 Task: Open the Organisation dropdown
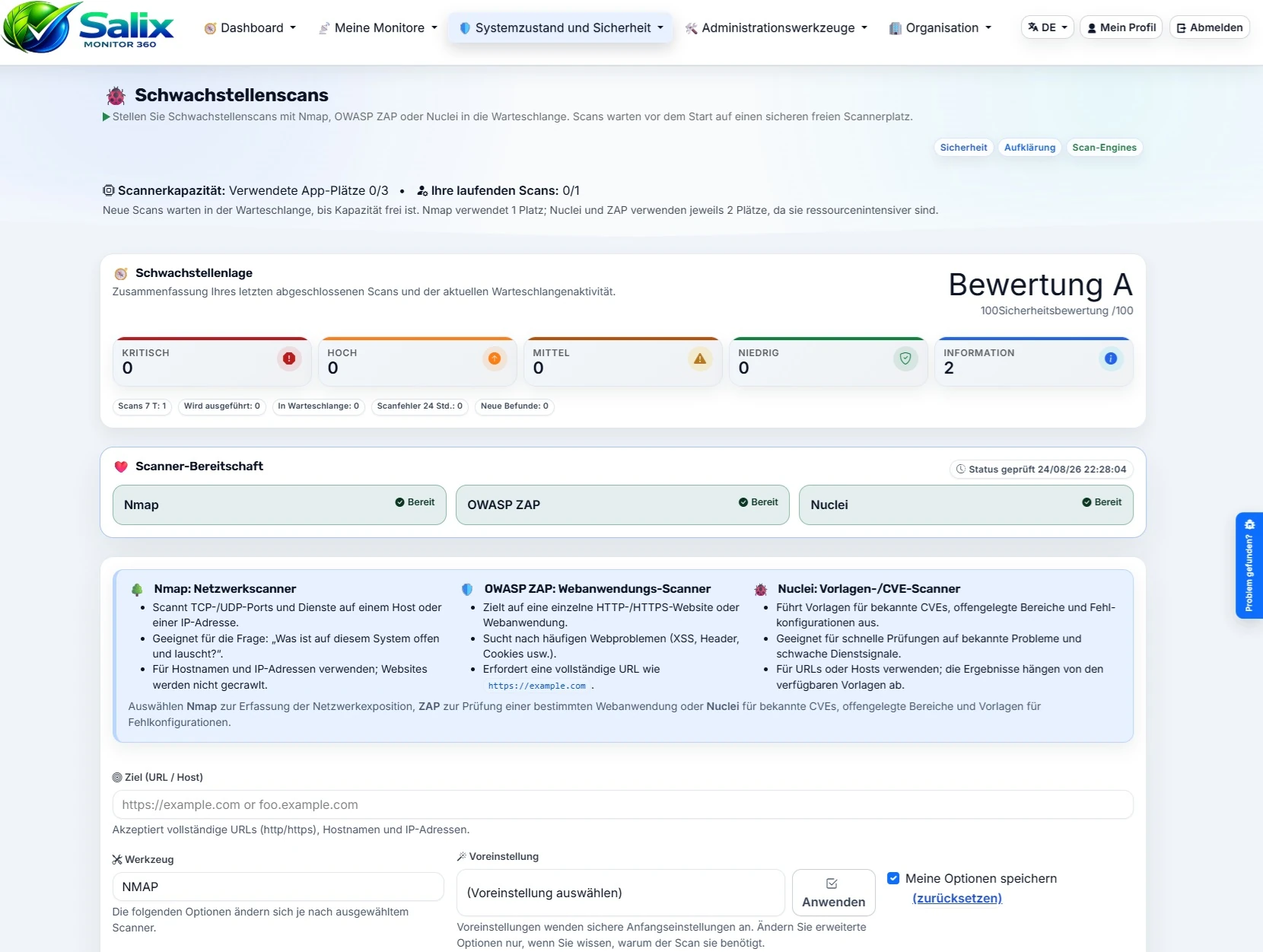click(940, 28)
